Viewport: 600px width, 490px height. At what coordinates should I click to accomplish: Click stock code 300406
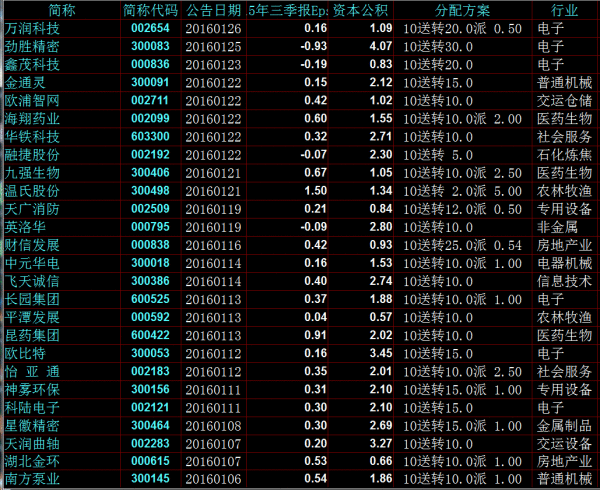pyautogui.click(x=150, y=173)
